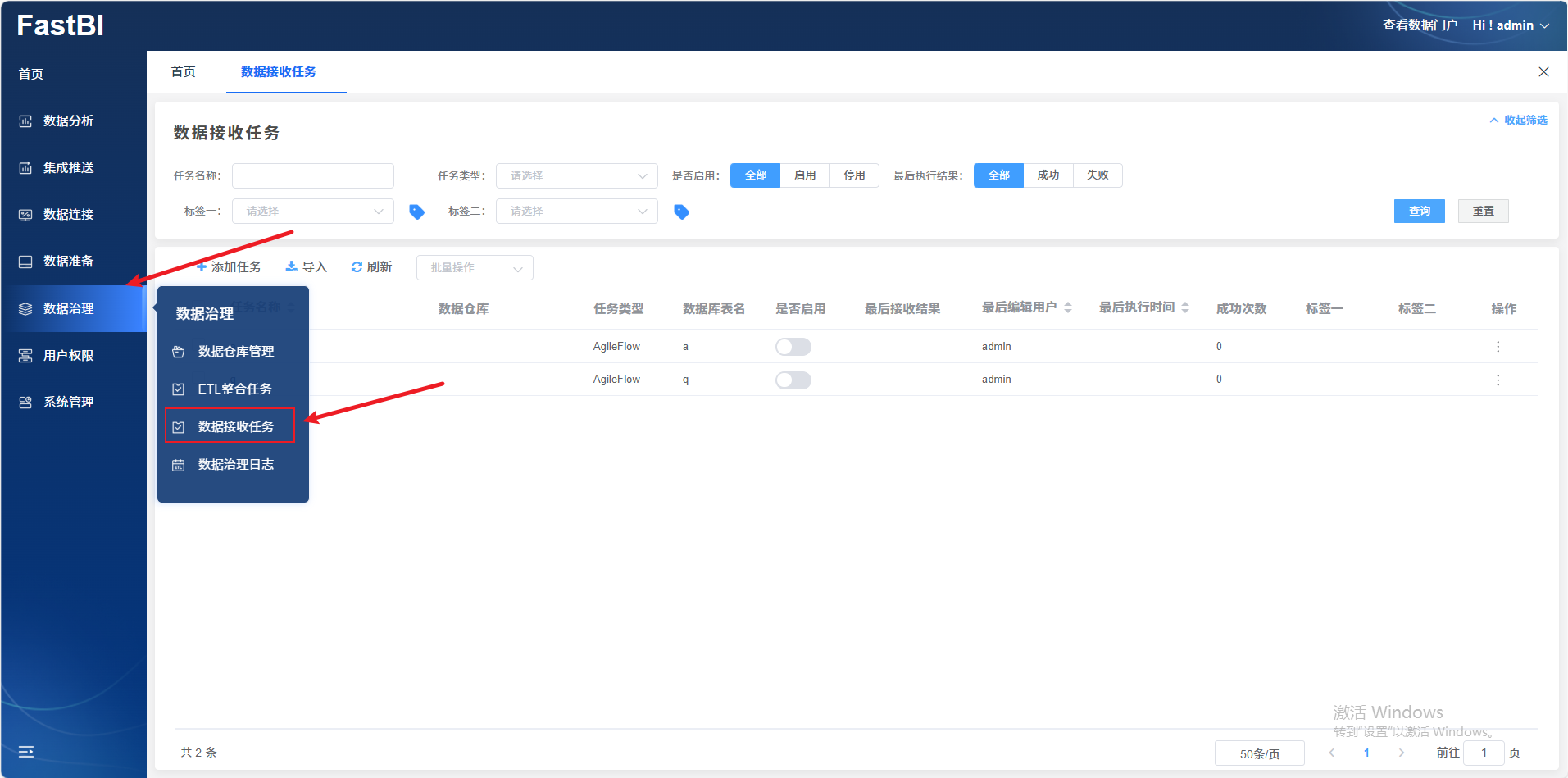Click the 查询 button

1419,212
